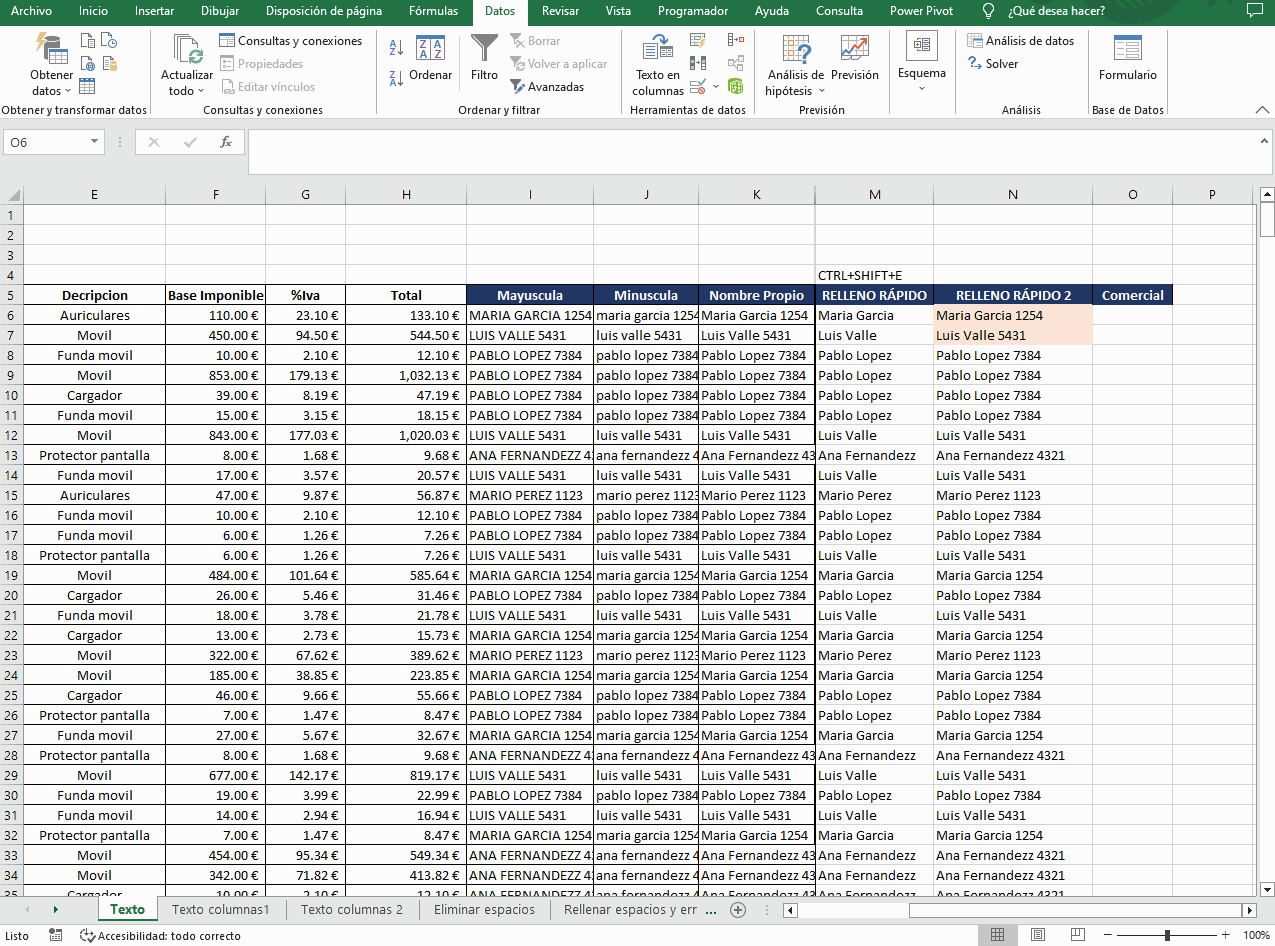
Task: Switch to Normal view in status bar
Action: (997, 935)
